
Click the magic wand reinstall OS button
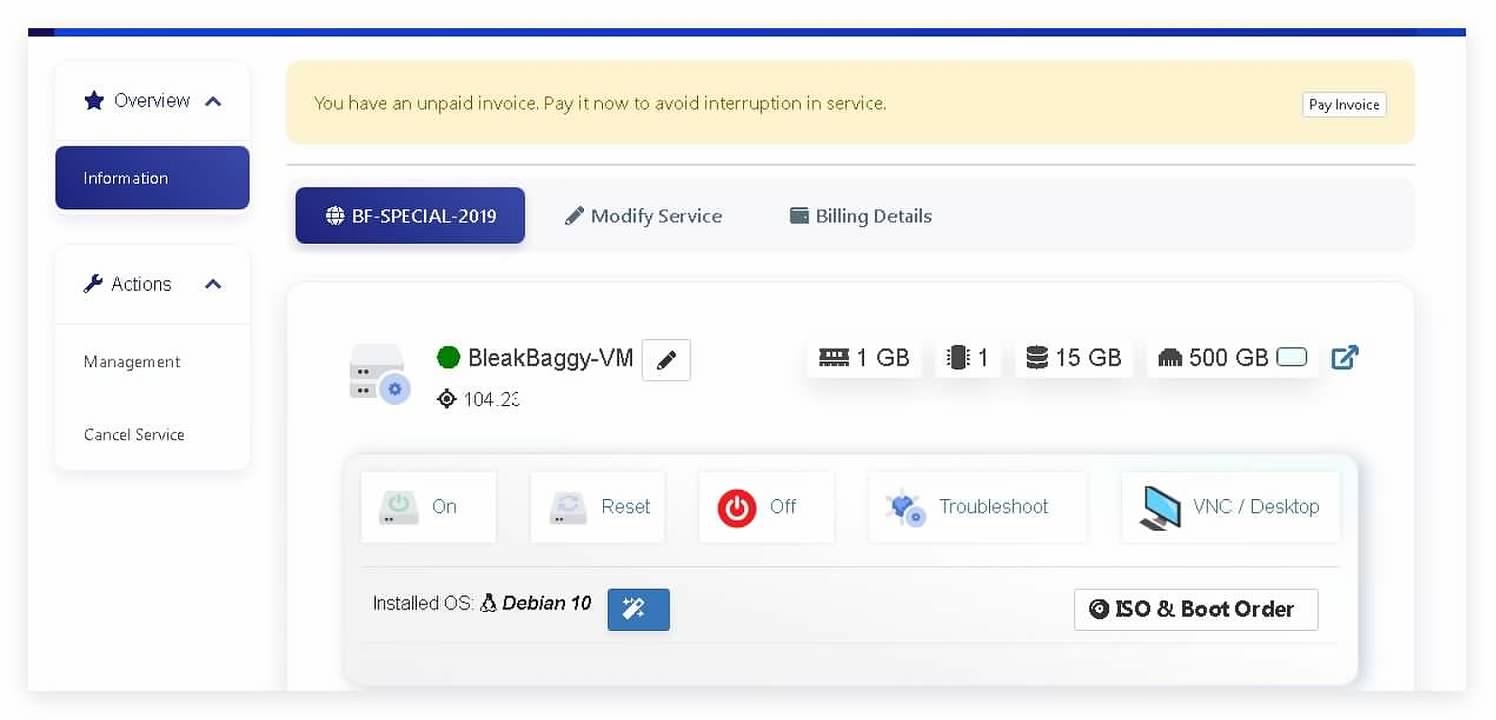click(638, 609)
